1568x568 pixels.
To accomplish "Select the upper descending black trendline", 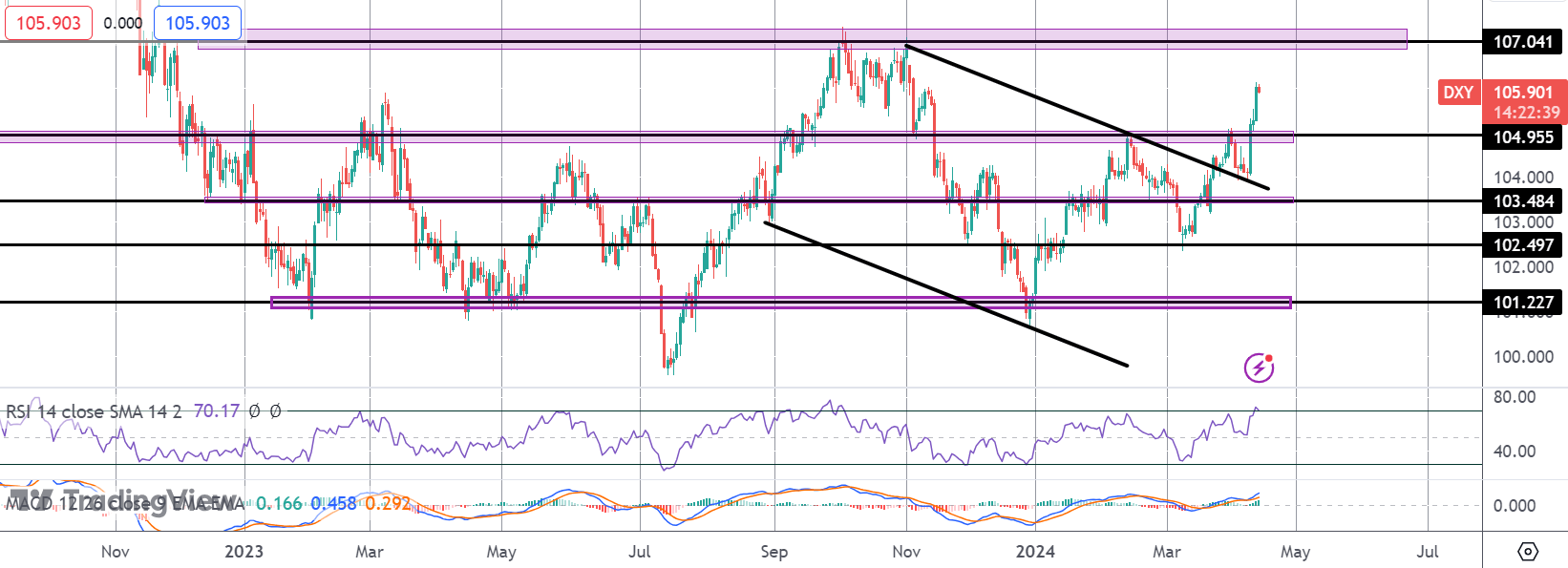I will (1087, 116).
